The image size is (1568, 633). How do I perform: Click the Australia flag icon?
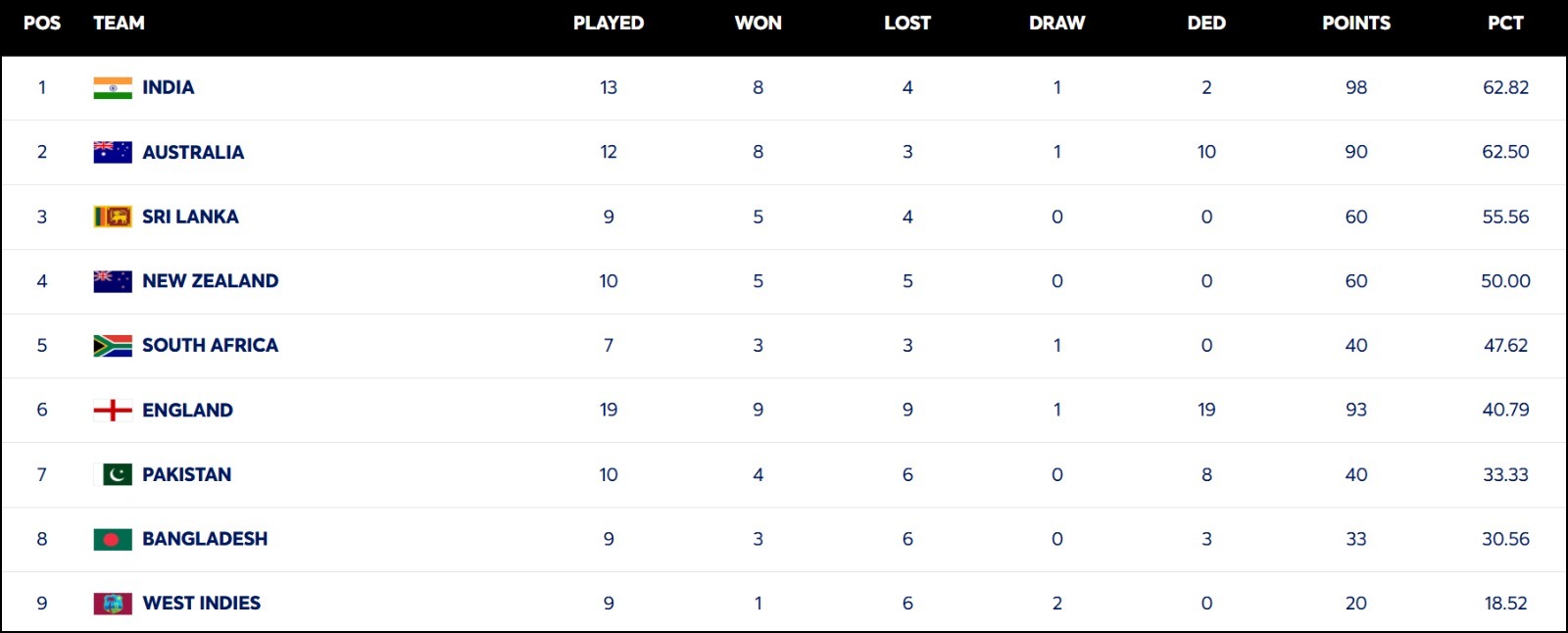point(113,152)
